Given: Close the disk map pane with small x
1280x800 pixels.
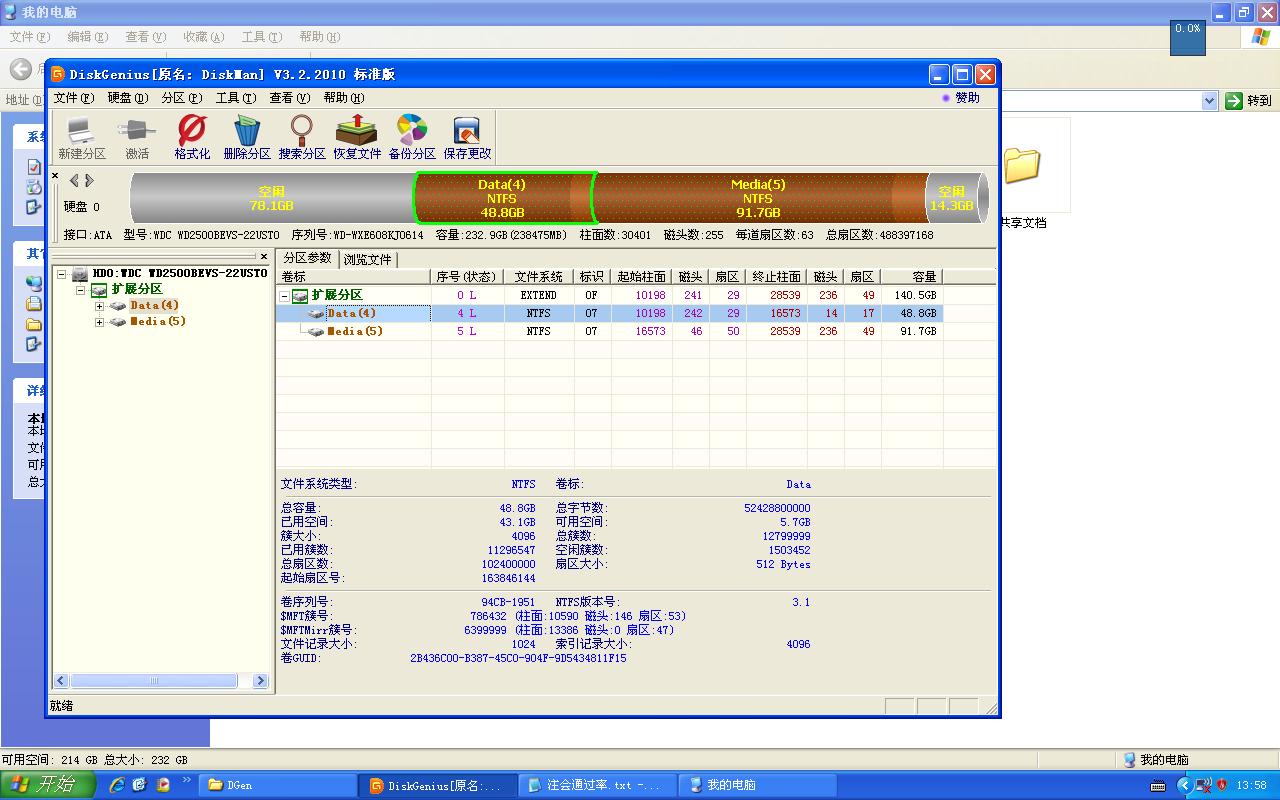Looking at the screenshot, I should pyautogui.click(x=55, y=176).
